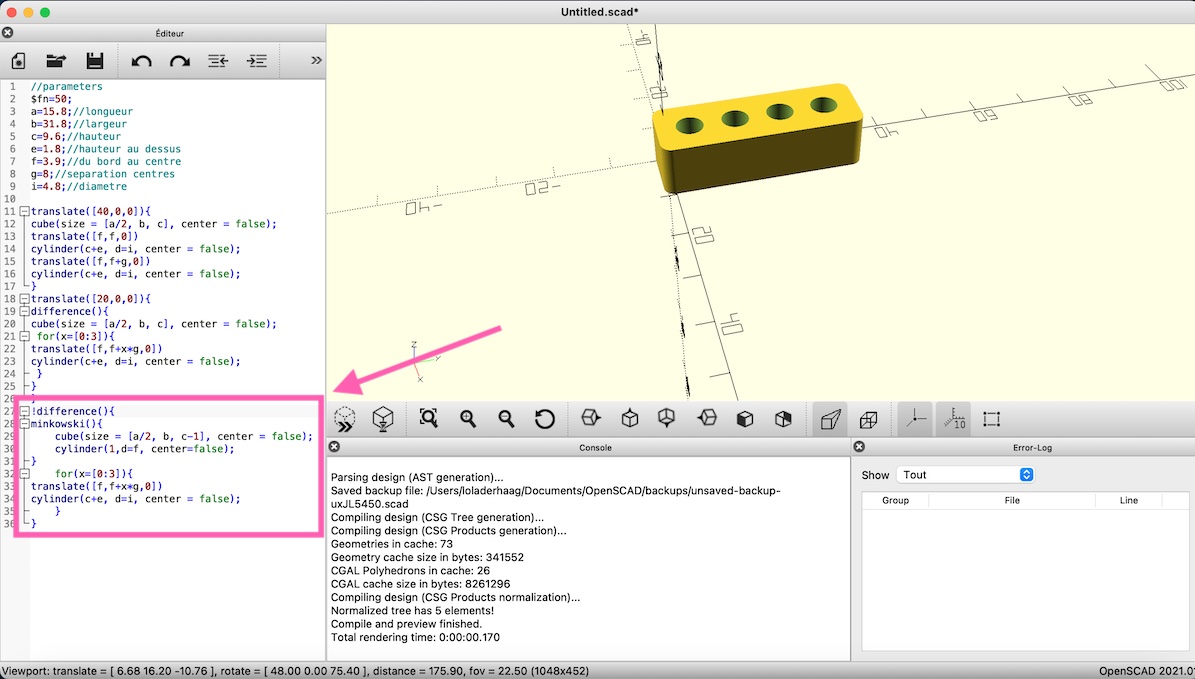
Task: Click the Line column header
Action: [1129, 501]
